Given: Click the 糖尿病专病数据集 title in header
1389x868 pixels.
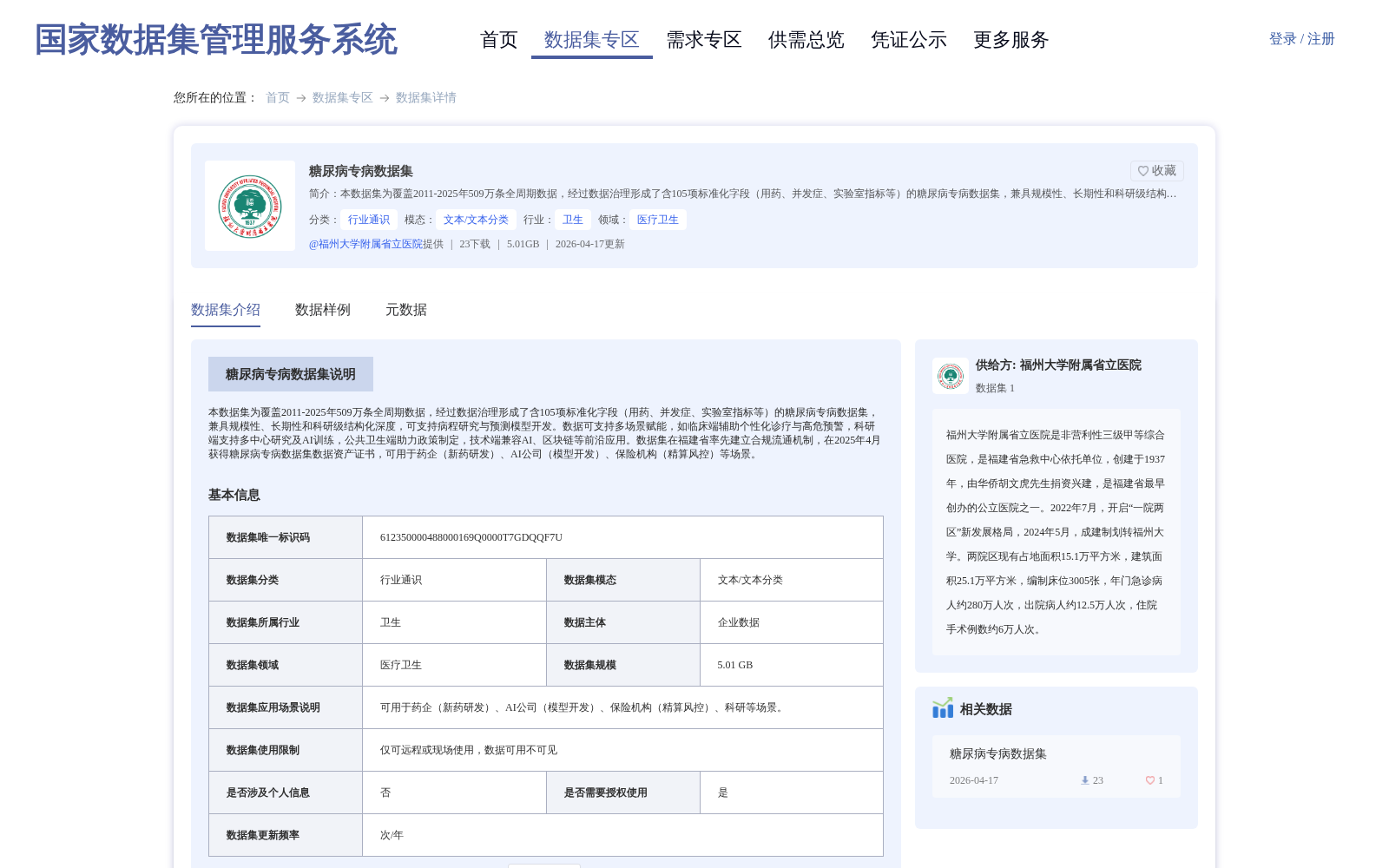Looking at the screenshot, I should pyautogui.click(x=361, y=171).
